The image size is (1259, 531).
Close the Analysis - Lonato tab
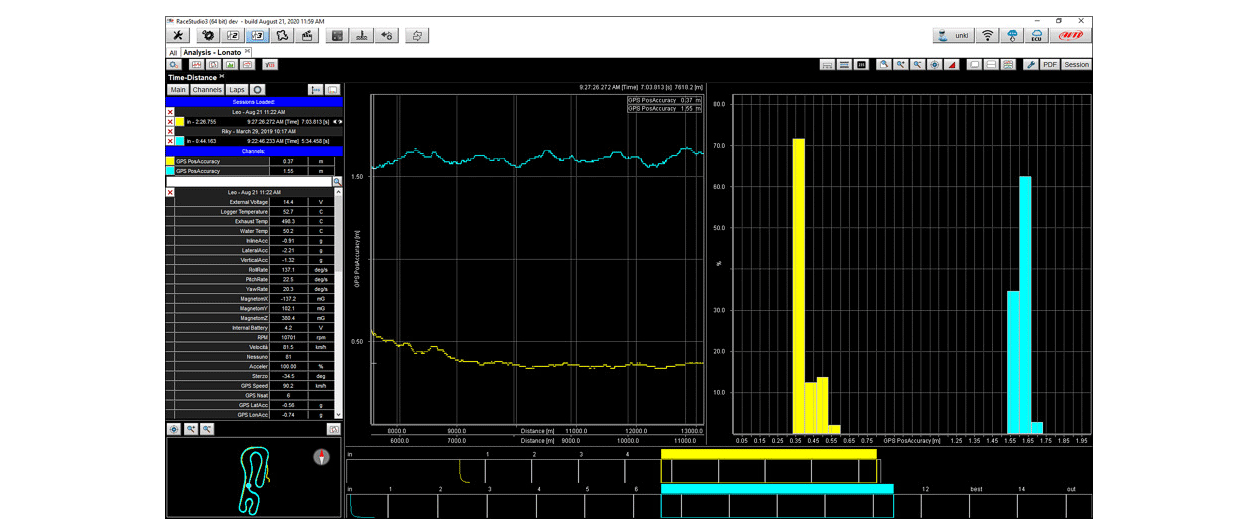pos(248,51)
